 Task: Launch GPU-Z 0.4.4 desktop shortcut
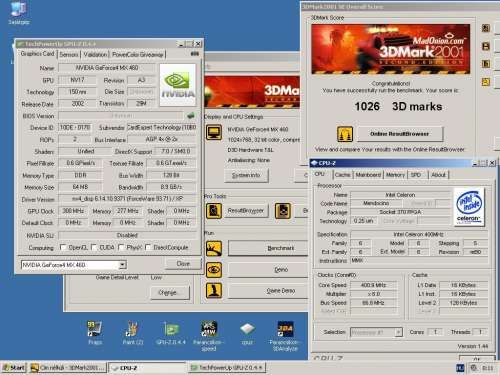(x=171, y=329)
